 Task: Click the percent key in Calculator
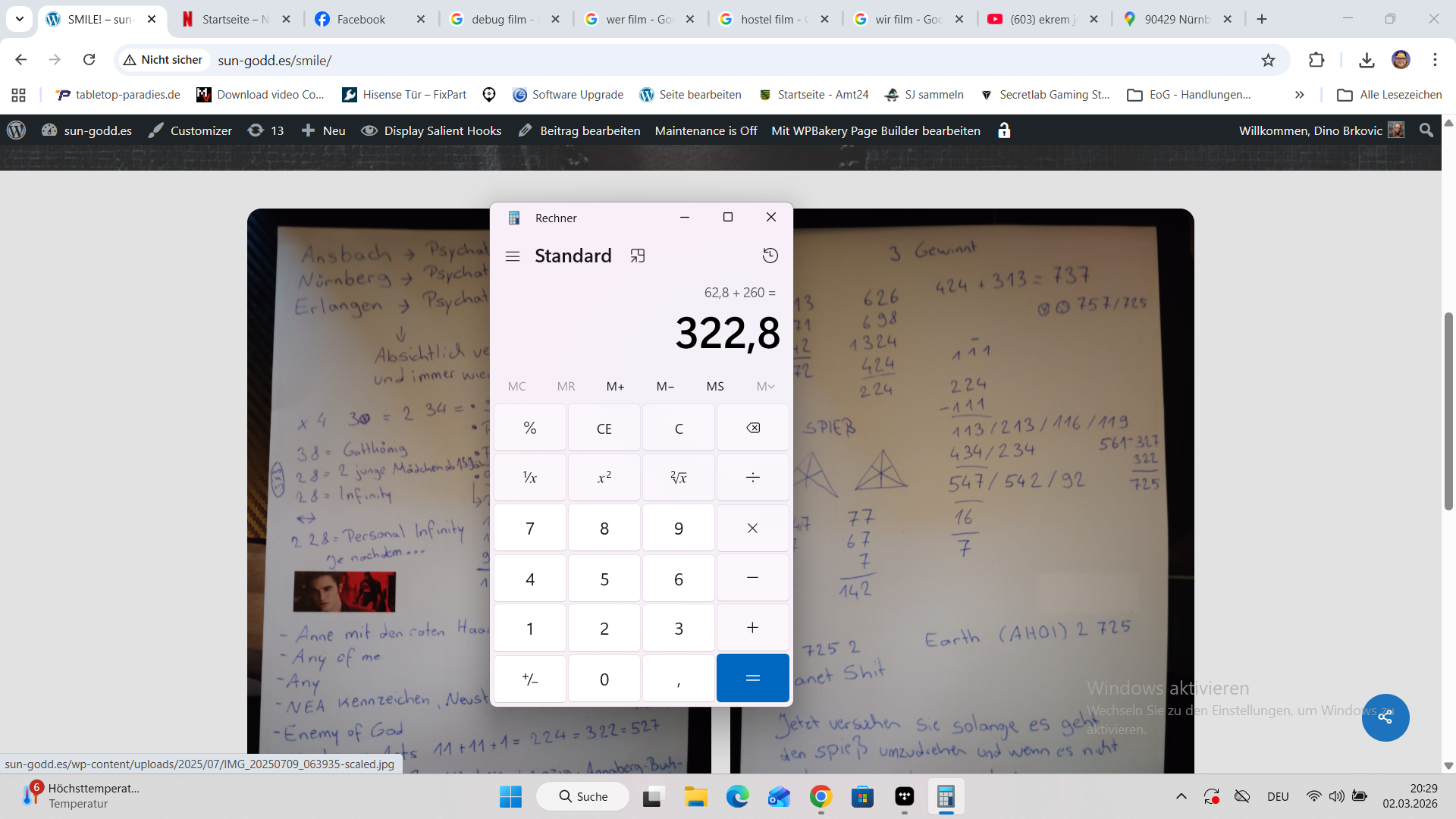(x=530, y=428)
